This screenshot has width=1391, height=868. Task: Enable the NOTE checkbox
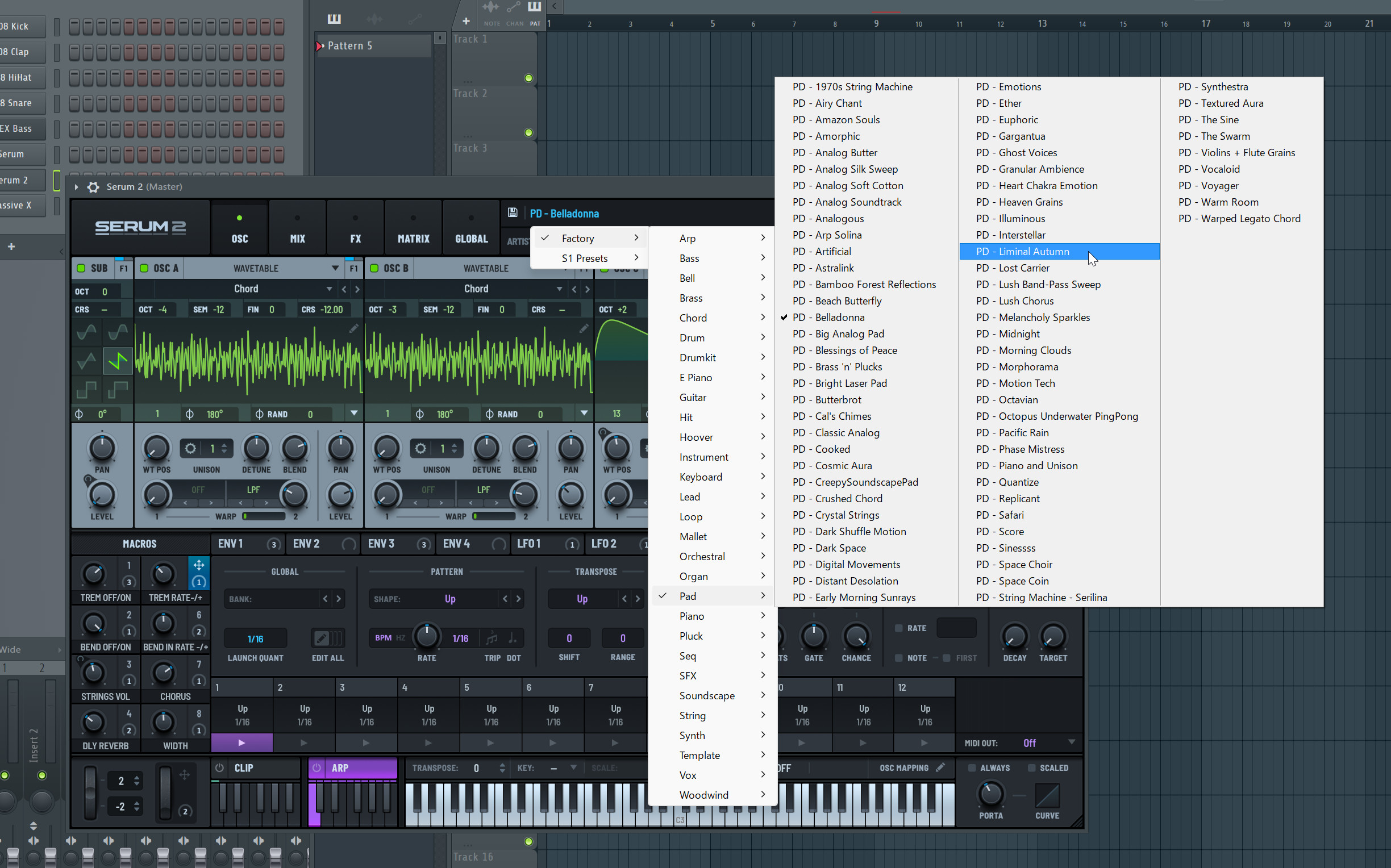coord(898,658)
